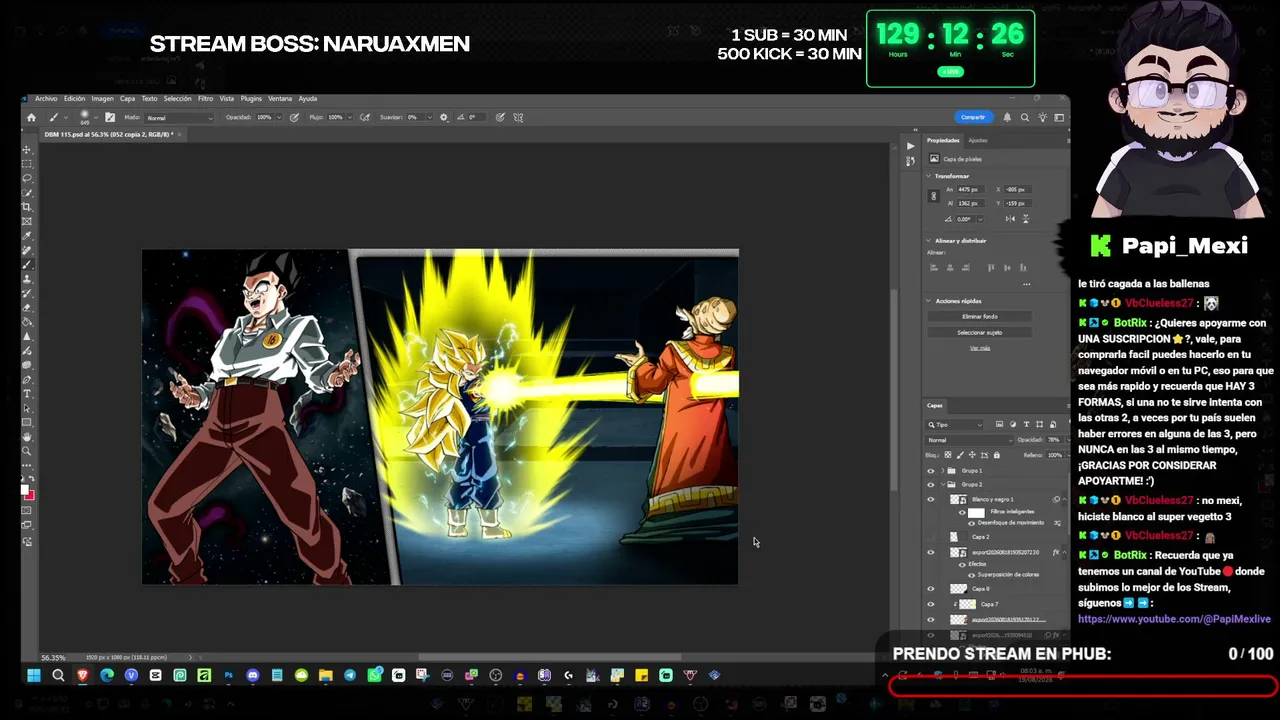Open the Opacidad dropdown in options bar

(280, 117)
